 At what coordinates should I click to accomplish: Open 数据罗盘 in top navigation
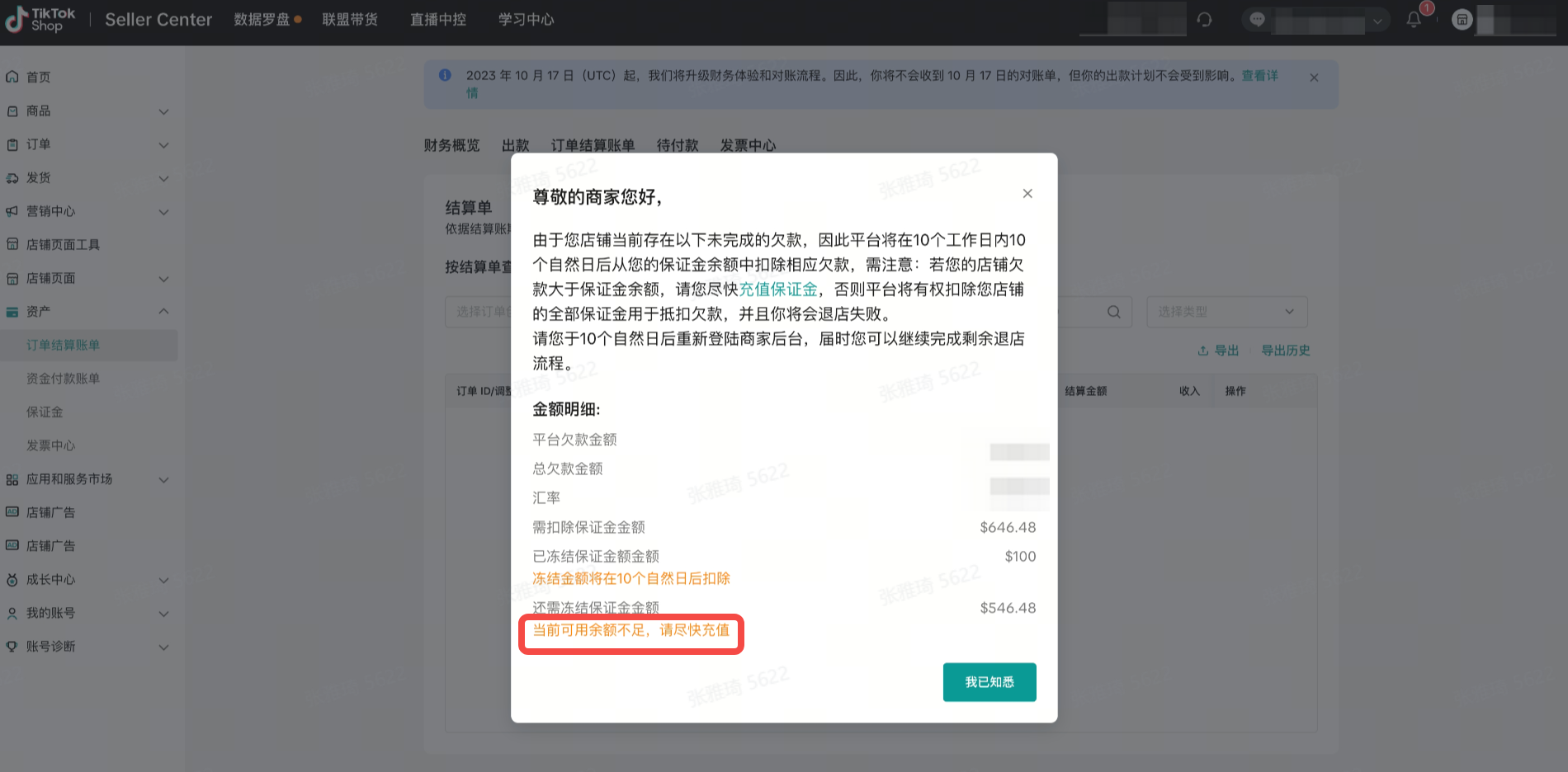click(262, 20)
